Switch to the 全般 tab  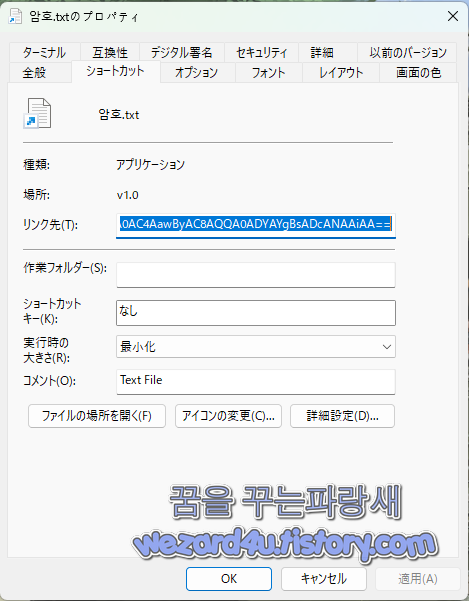click(x=34, y=72)
